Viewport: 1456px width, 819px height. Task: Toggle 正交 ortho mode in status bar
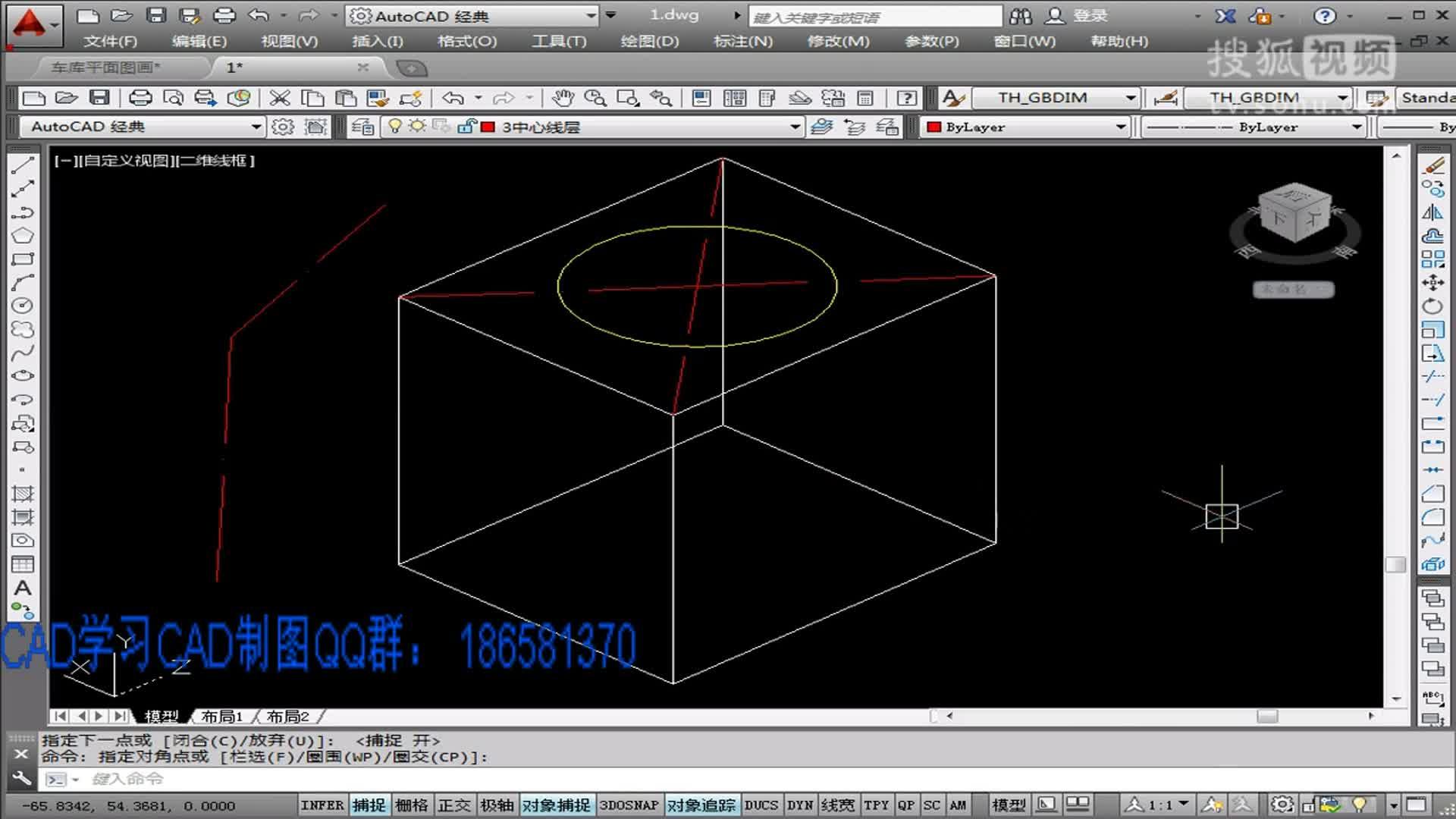click(453, 805)
